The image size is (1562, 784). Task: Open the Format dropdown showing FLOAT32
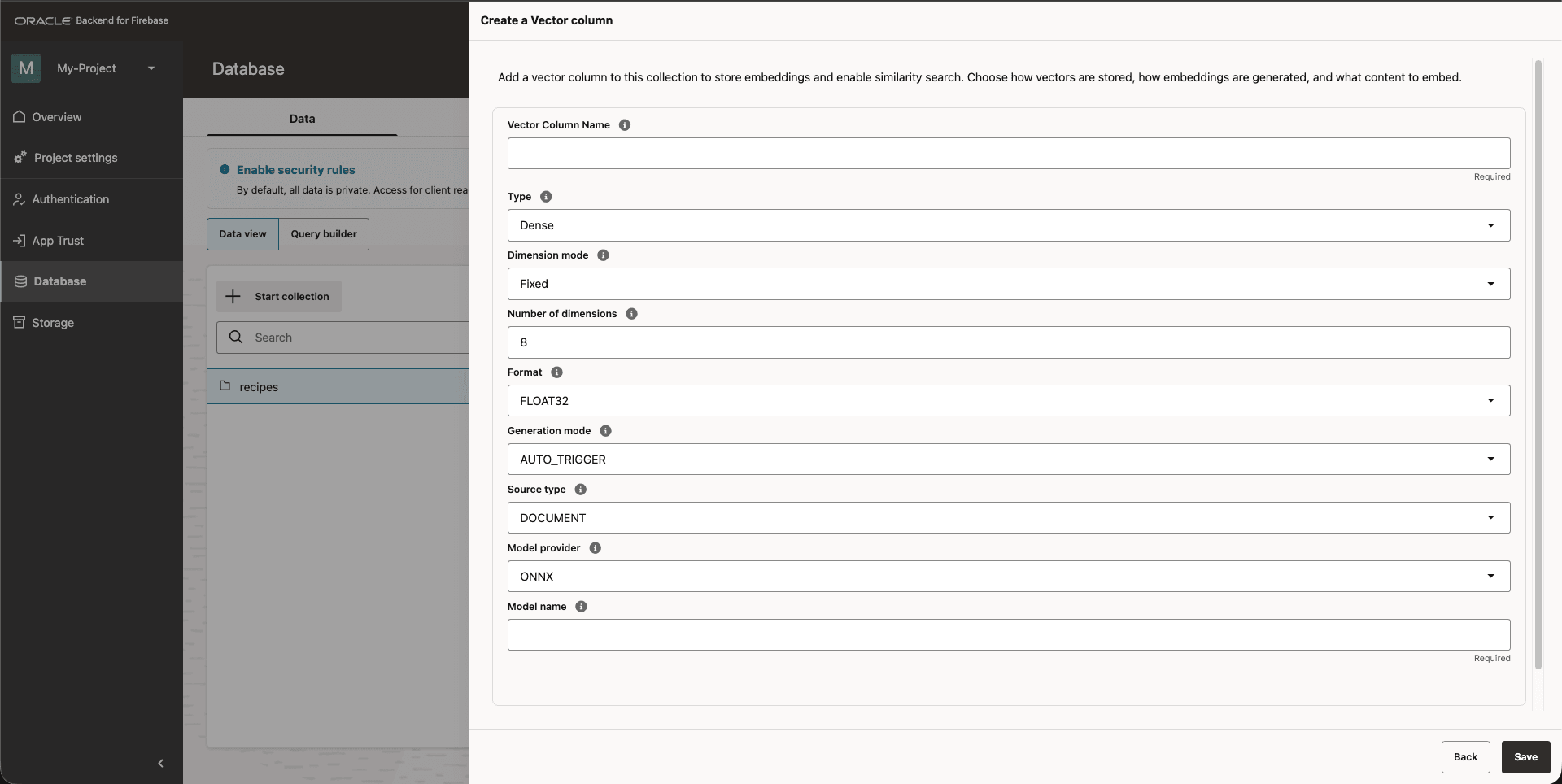point(1009,401)
